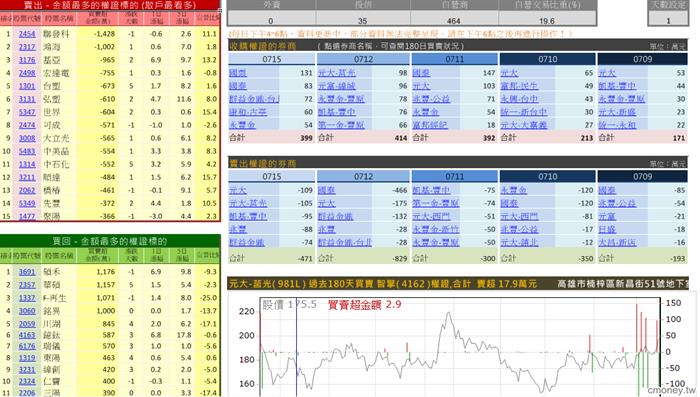This screenshot has width=700, height=397.
Task: Click 0715 date header in buying brokers table
Action: 272,59
